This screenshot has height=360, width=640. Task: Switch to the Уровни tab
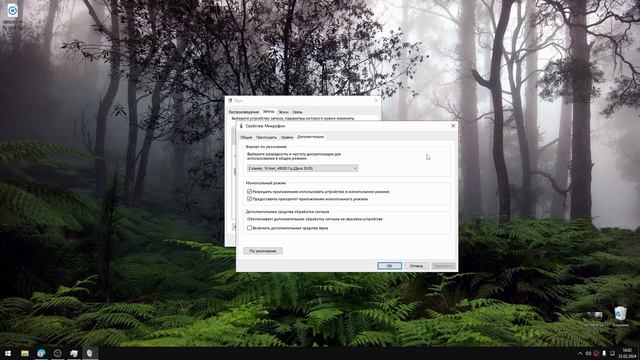coord(287,138)
